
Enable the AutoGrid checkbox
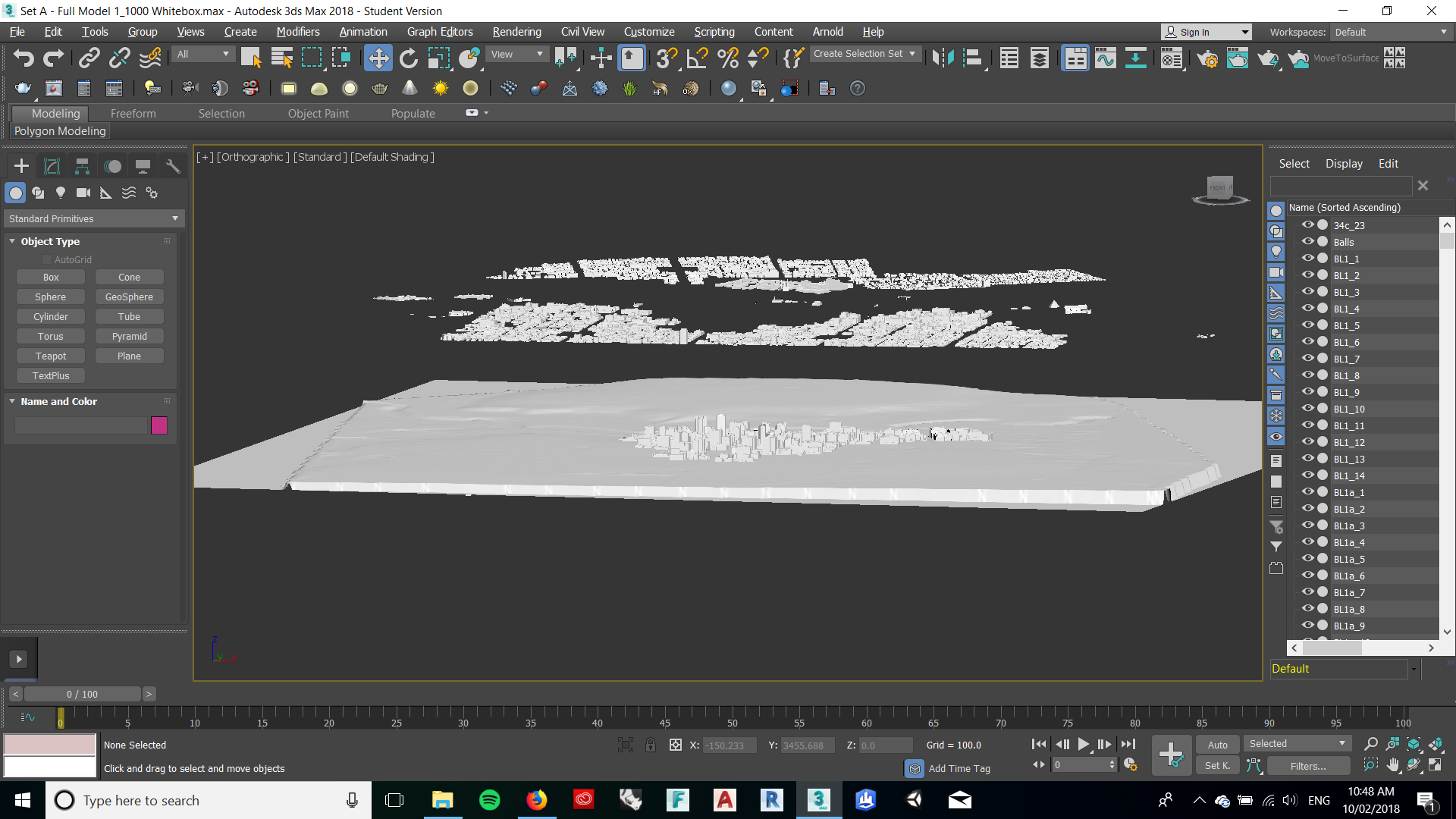click(46, 259)
